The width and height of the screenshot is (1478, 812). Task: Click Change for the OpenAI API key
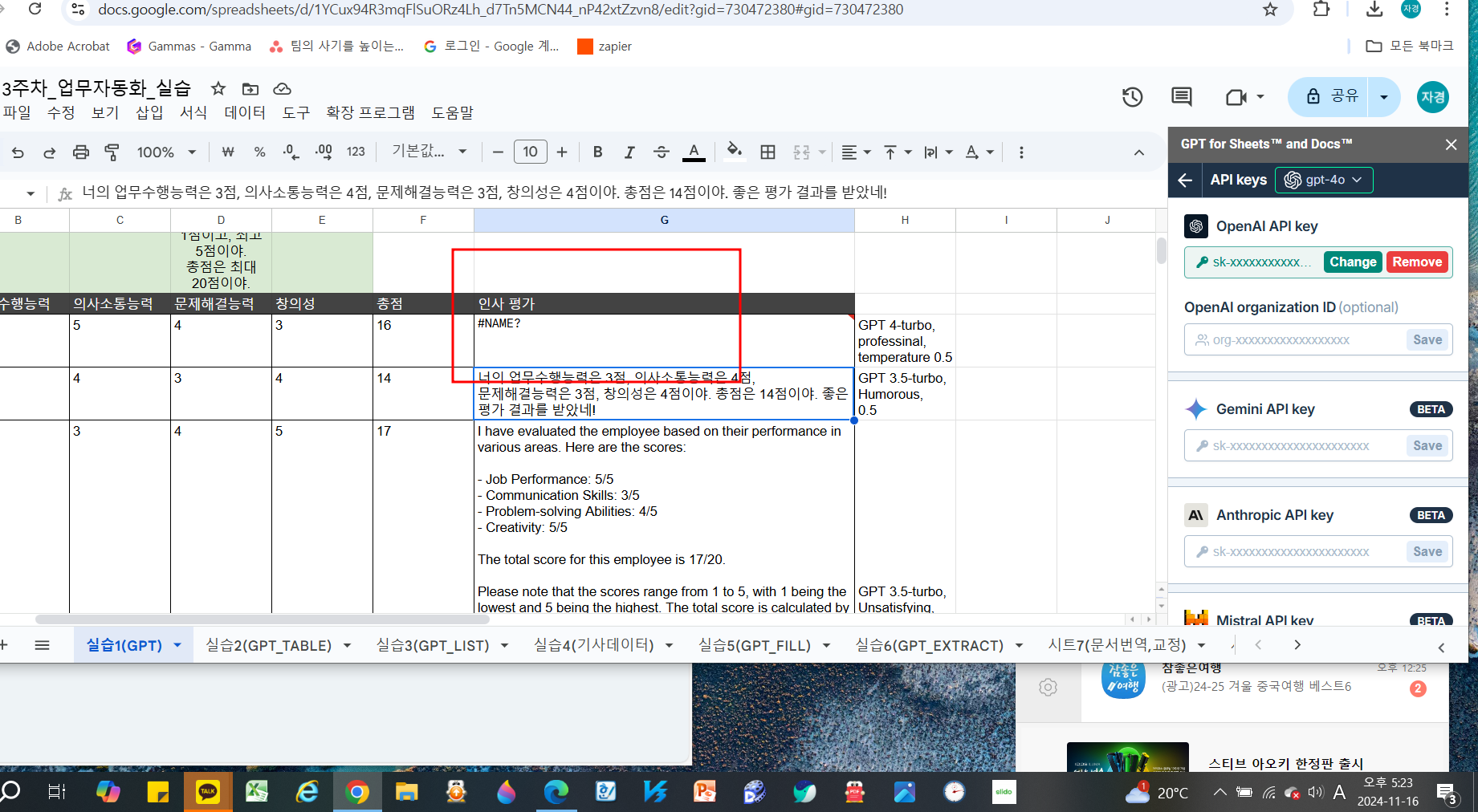(1353, 262)
